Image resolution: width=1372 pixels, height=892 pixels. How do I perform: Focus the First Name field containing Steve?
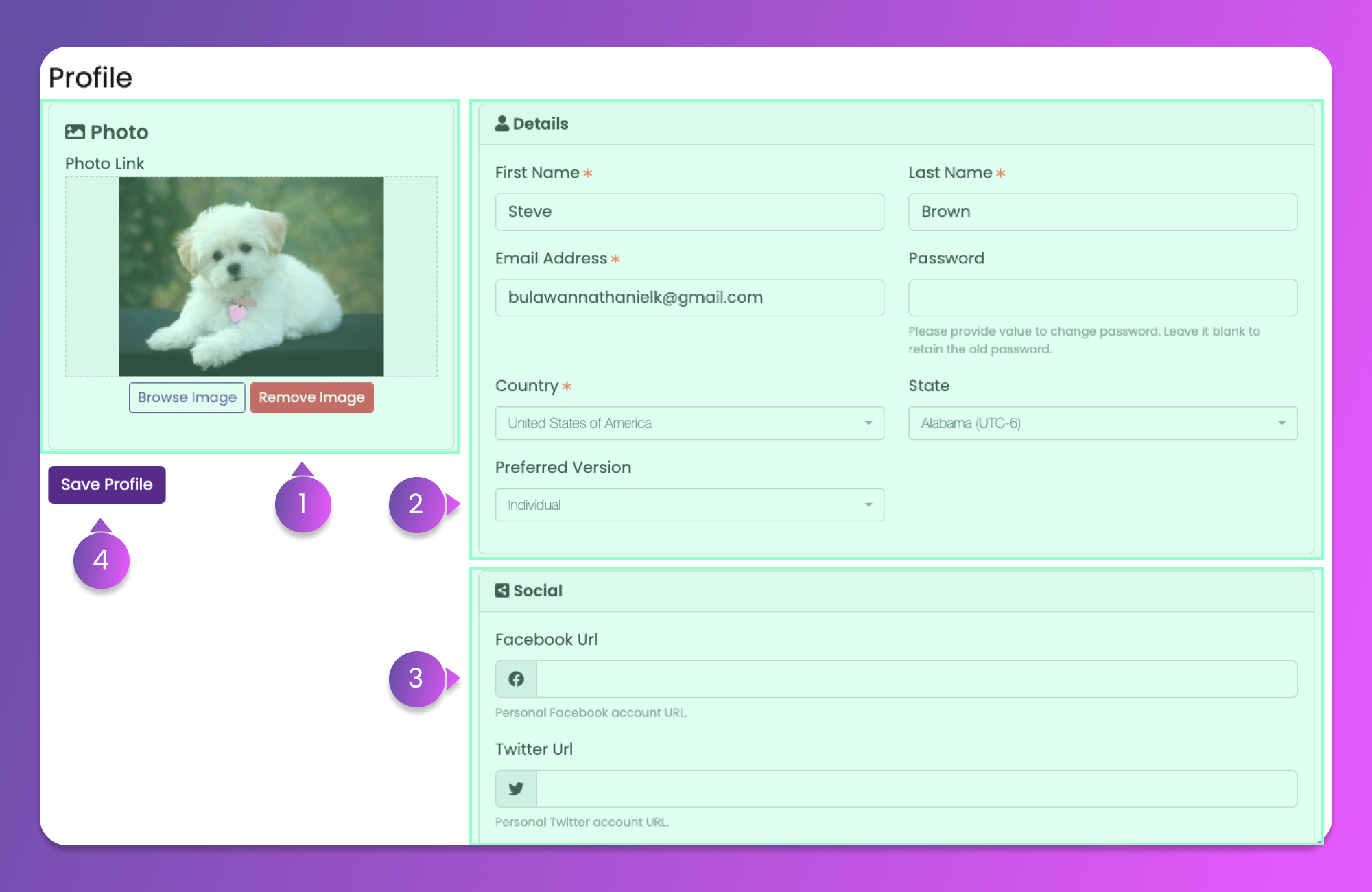[x=689, y=211]
